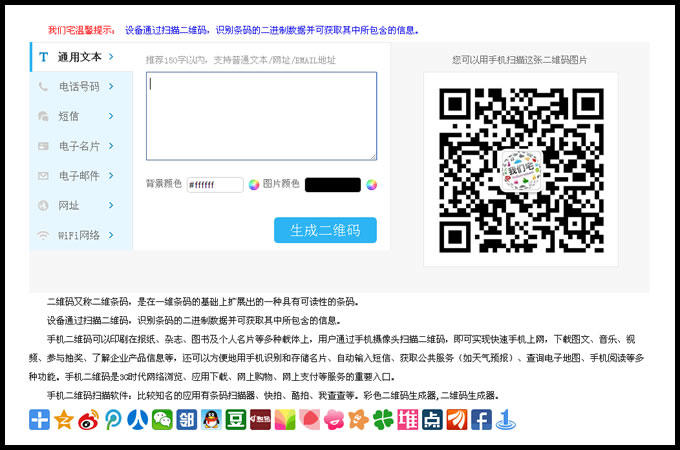Share to QQ penguin icon
Image resolution: width=680 pixels, height=450 pixels.
(x=211, y=420)
